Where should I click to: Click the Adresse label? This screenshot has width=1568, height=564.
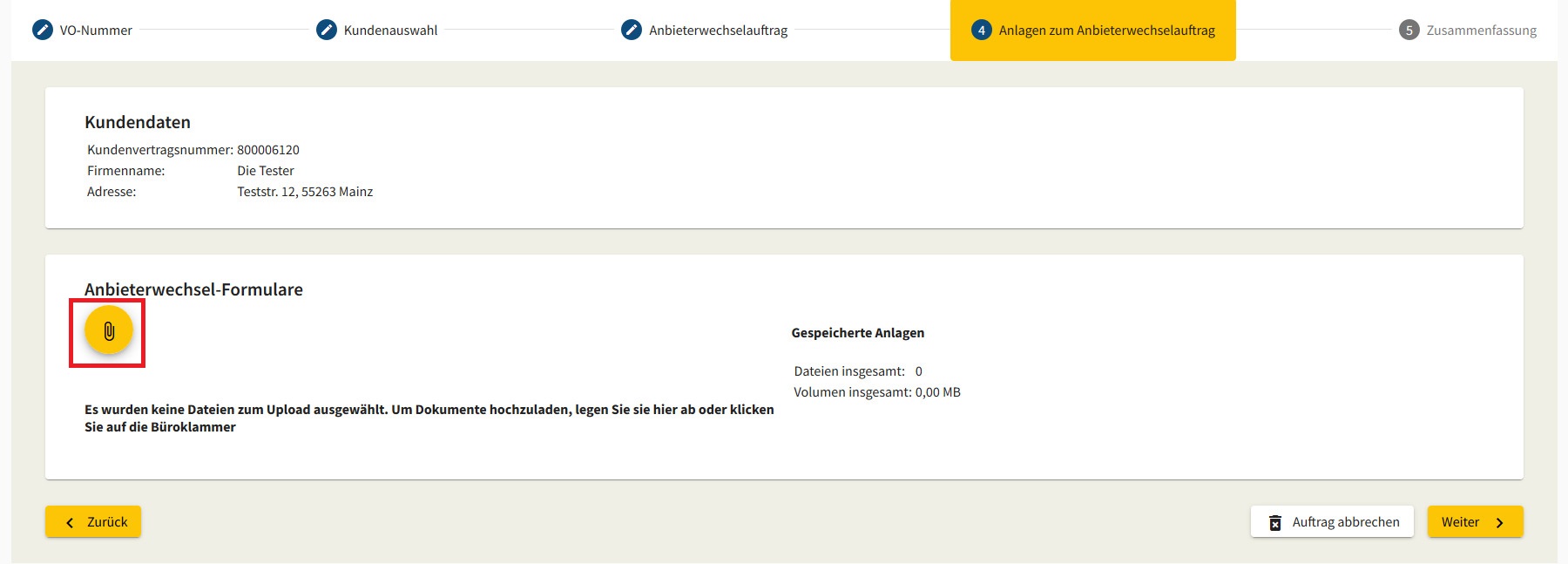pyautogui.click(x=112, y=192)
